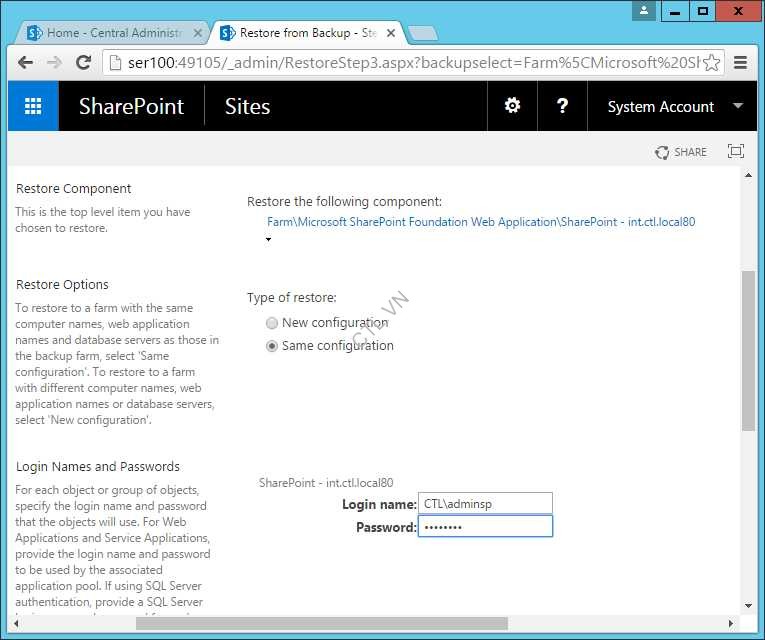The image size is (765, 640).
Task: Toggle the focus on content icon
Action: (x=736, y=152)
